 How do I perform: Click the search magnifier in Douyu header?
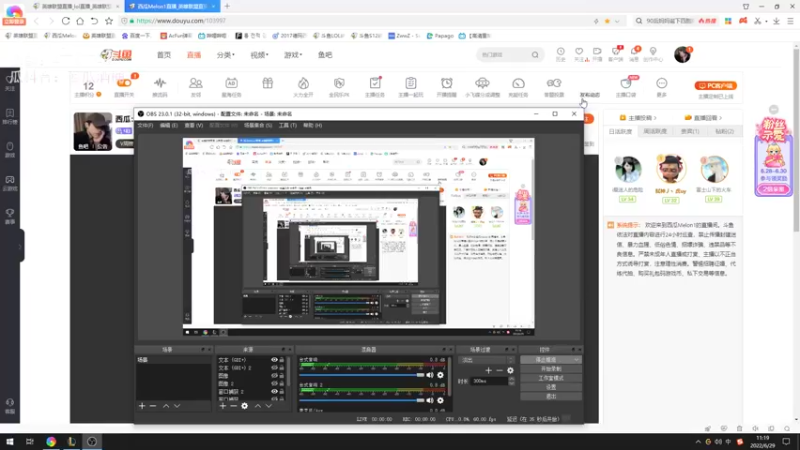click(x=535, y=55)
